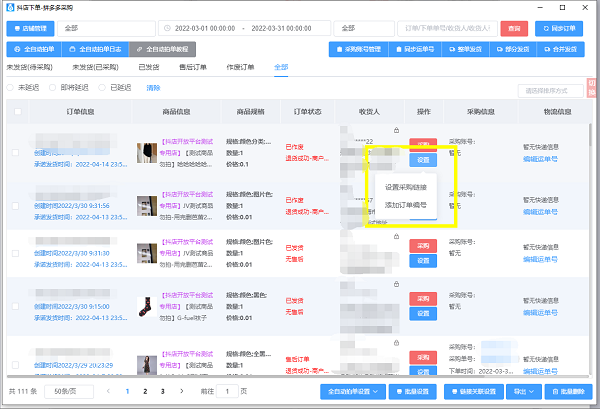Select 即将延迟 radio button
The height and width of the screenshot is (409, 600).
(x=52, y=88)
